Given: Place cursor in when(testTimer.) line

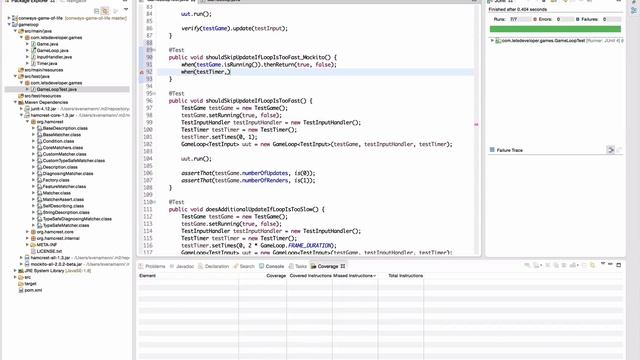Looking at the screenshot, I should point(206,72).
